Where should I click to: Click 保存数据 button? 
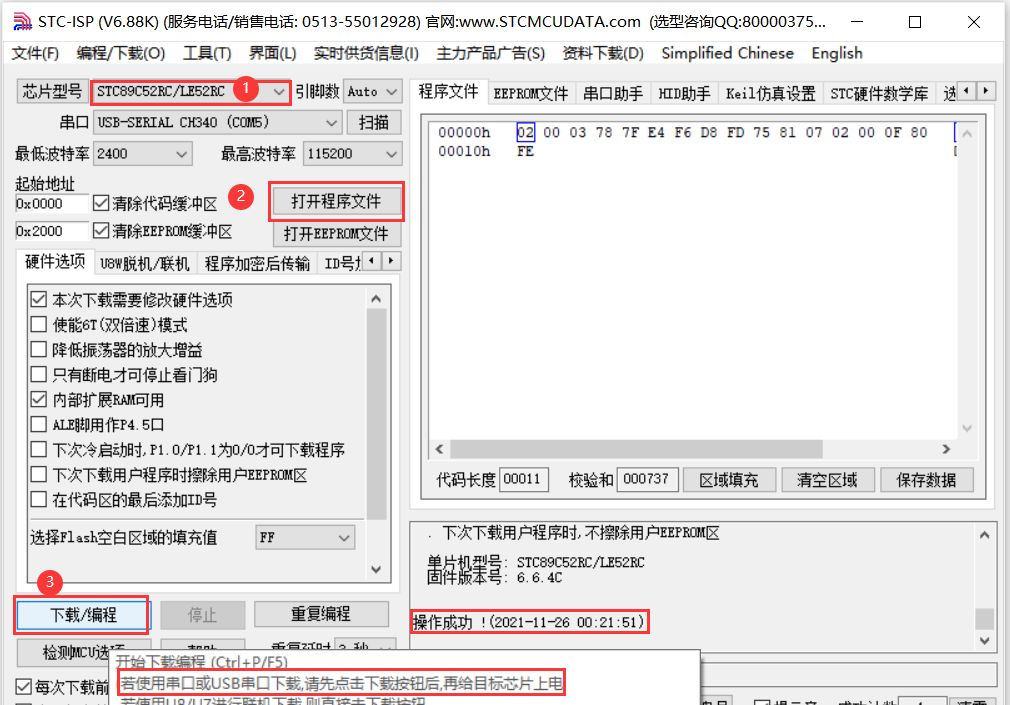point(926,480)
